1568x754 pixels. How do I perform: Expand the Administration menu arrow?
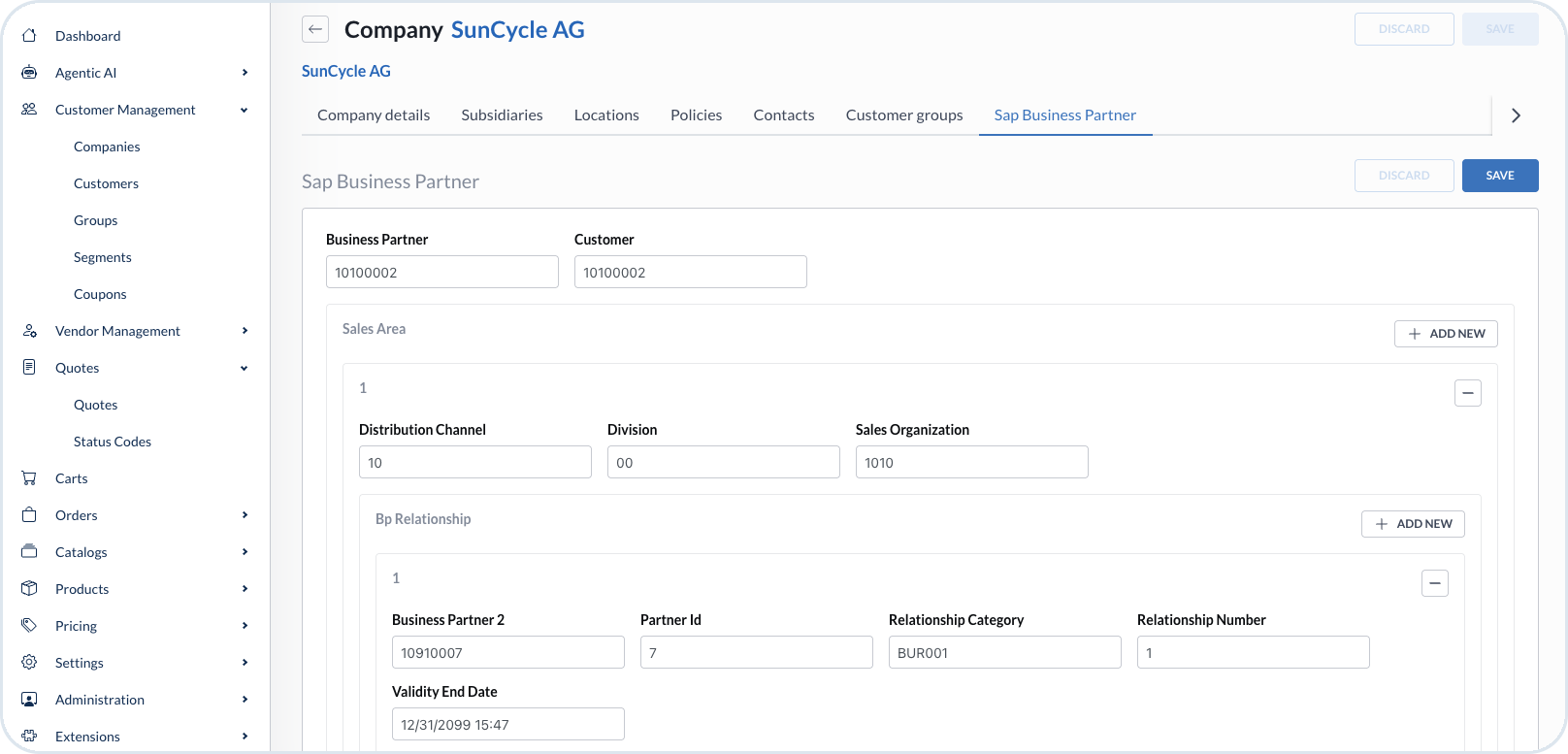(x=245, y=700)
